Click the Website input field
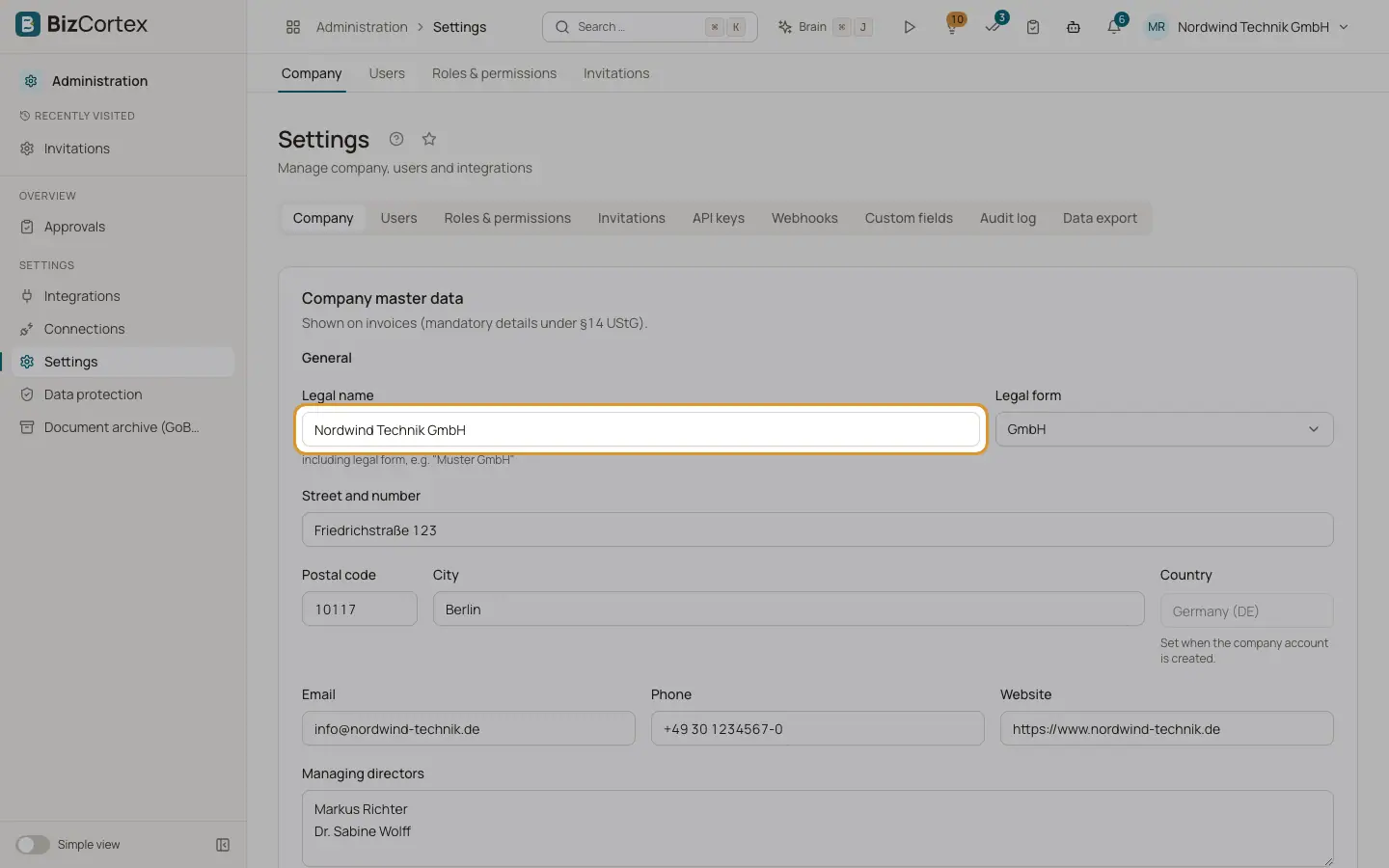This screenshot has height=868, width=1389. pos(1167,729)
